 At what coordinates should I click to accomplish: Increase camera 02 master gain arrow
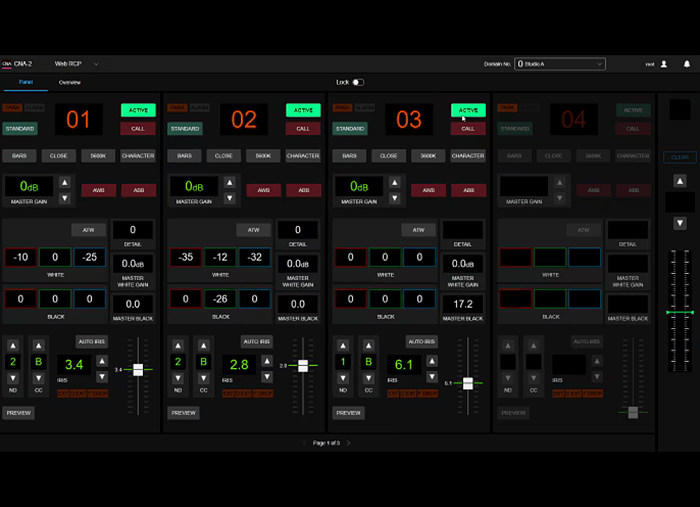[230, 183]
